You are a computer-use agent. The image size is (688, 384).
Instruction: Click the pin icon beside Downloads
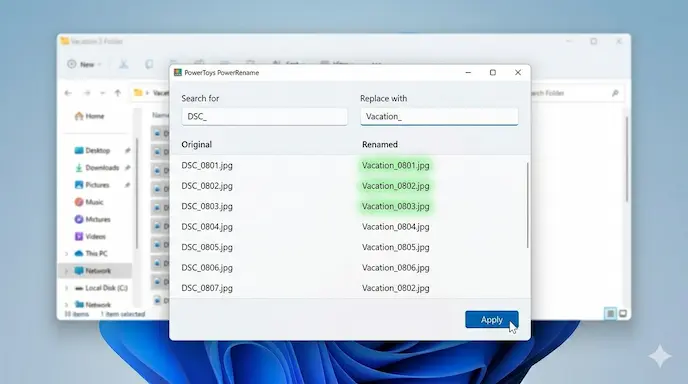(x=127, y=168)
